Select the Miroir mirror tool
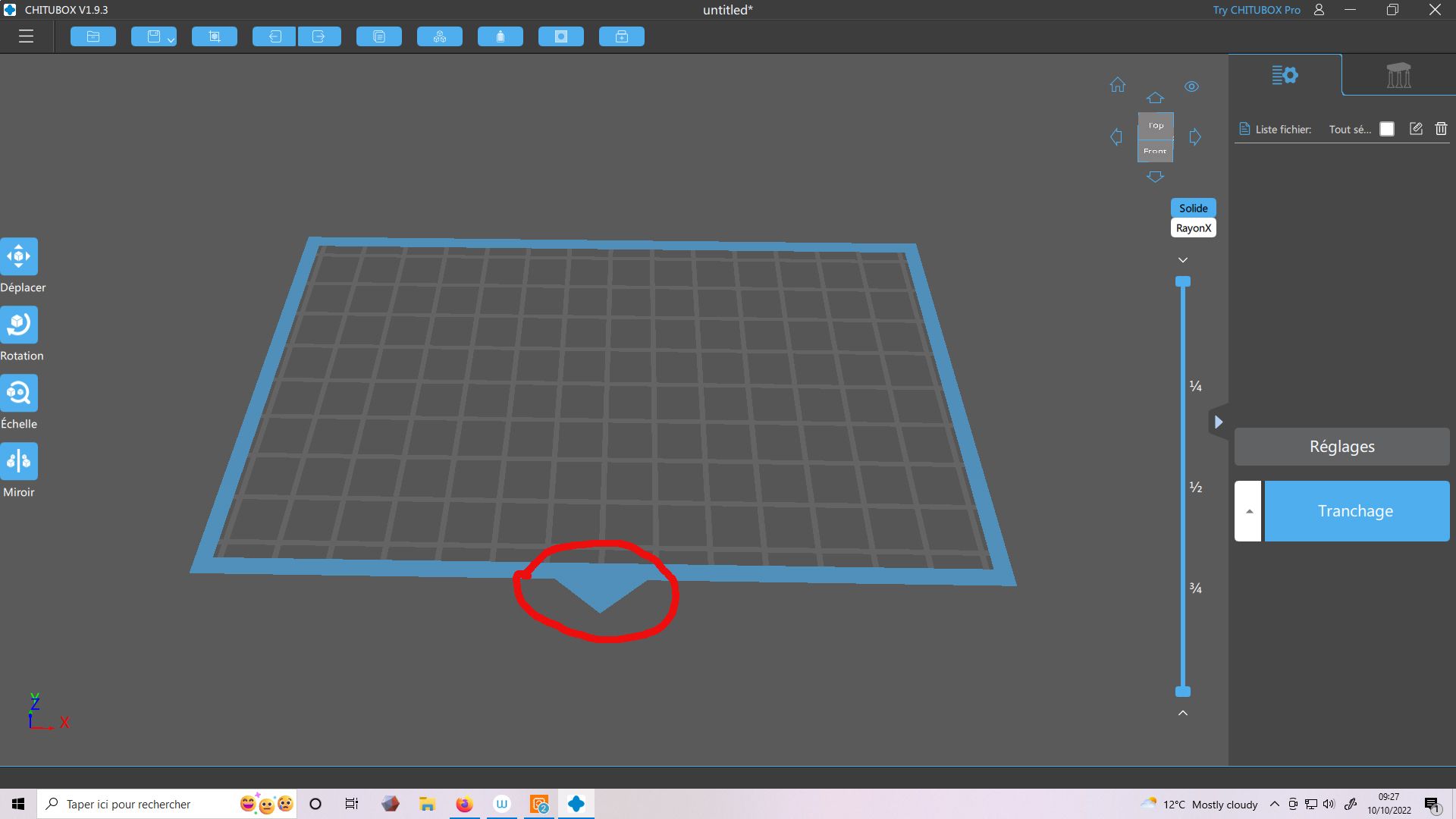The image size is (1456, 819). coord(19,461)
